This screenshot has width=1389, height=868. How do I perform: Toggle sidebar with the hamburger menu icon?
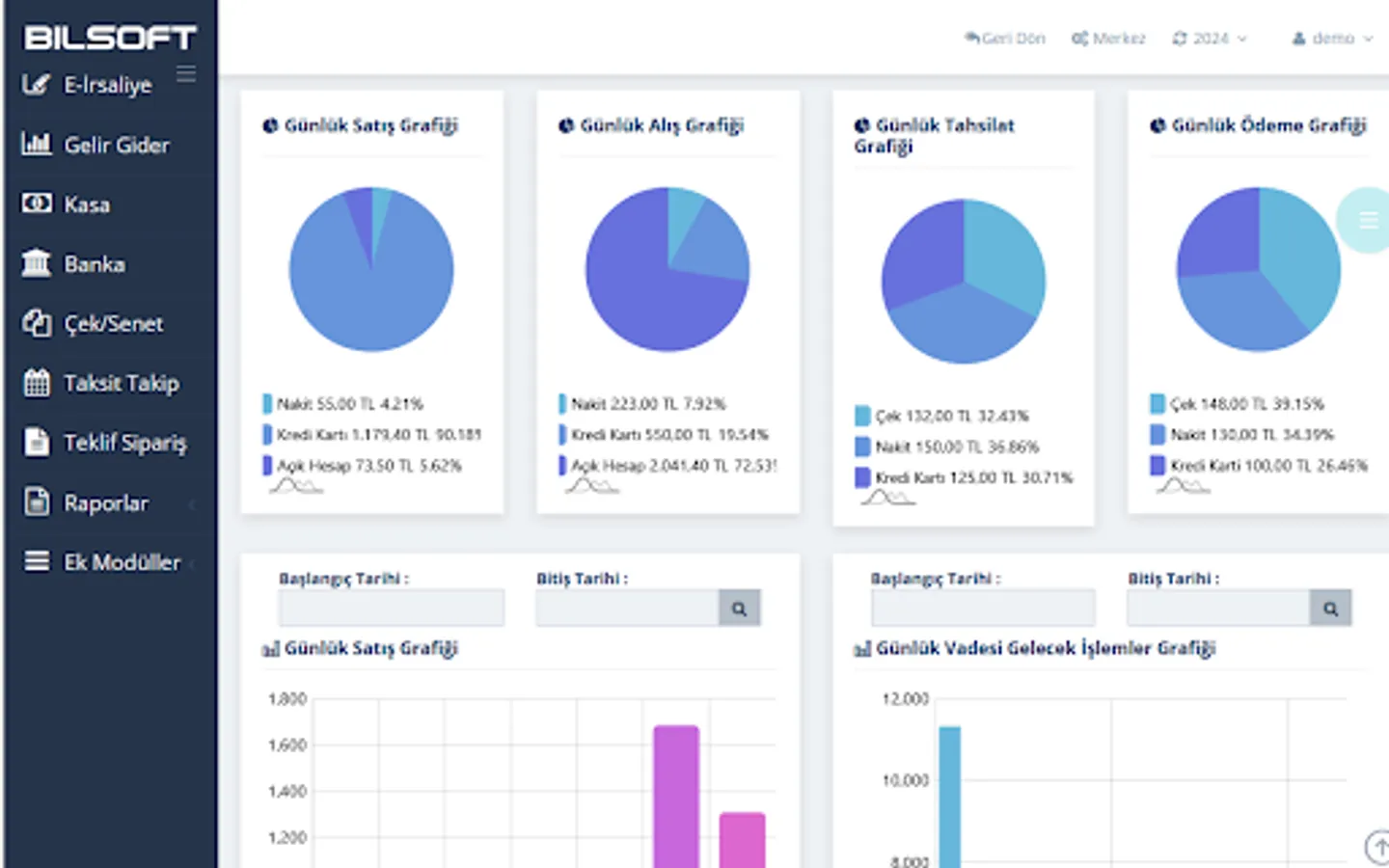click(x=186, y=73)
